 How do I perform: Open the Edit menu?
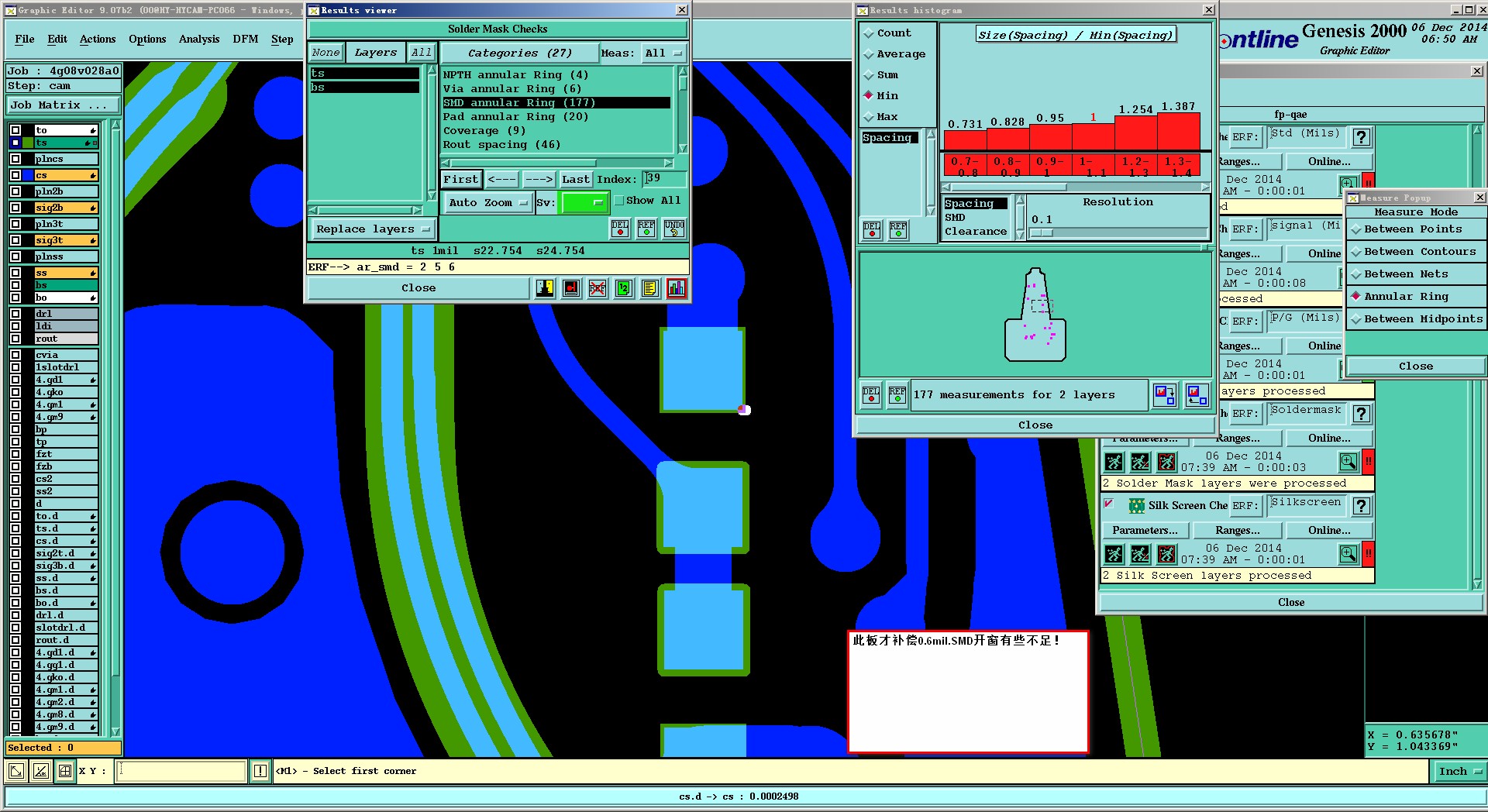tap(57, 40)
